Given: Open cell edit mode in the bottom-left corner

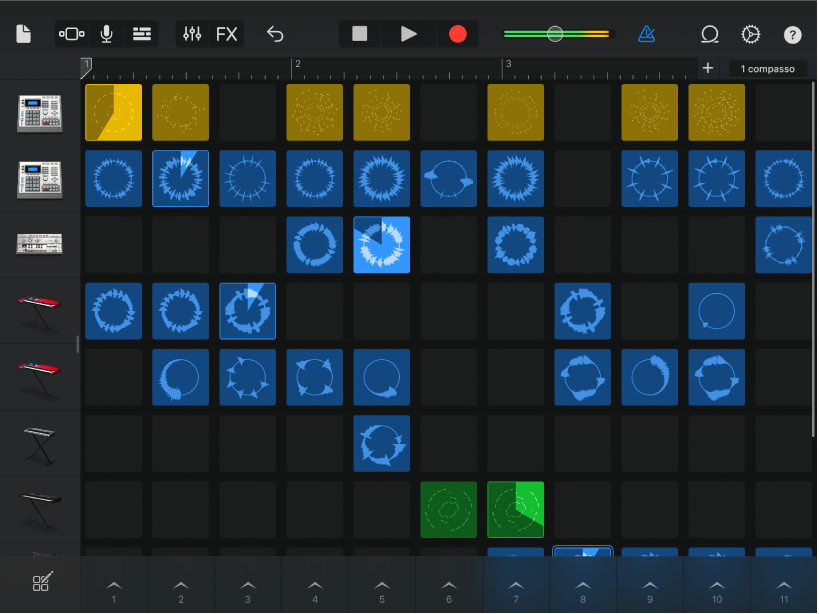Looking at the screenshot, I should pyautogui.click(x=40, y=582).
